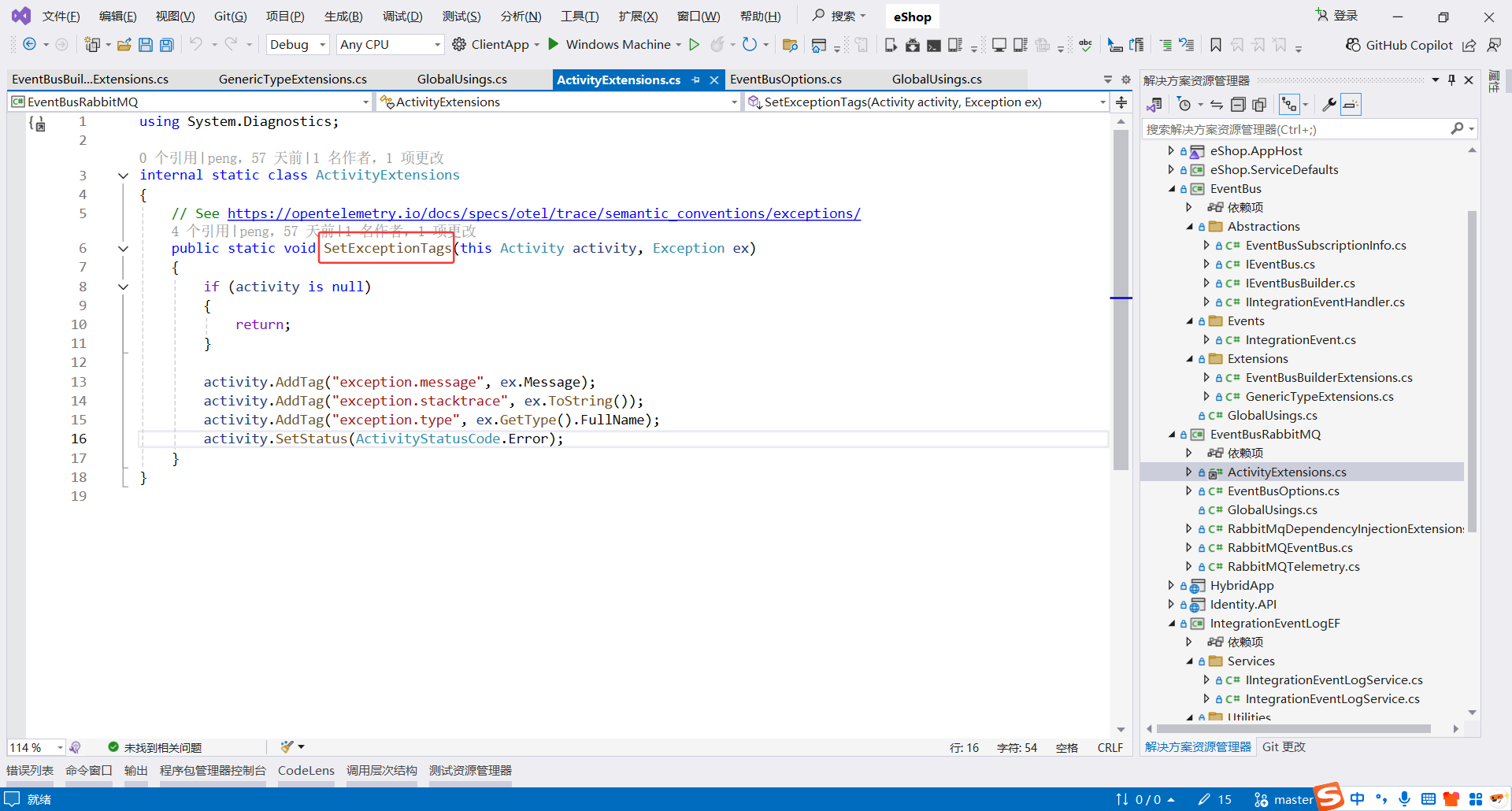
Task: Click the spell checker abc icon
Action: 1086,45
